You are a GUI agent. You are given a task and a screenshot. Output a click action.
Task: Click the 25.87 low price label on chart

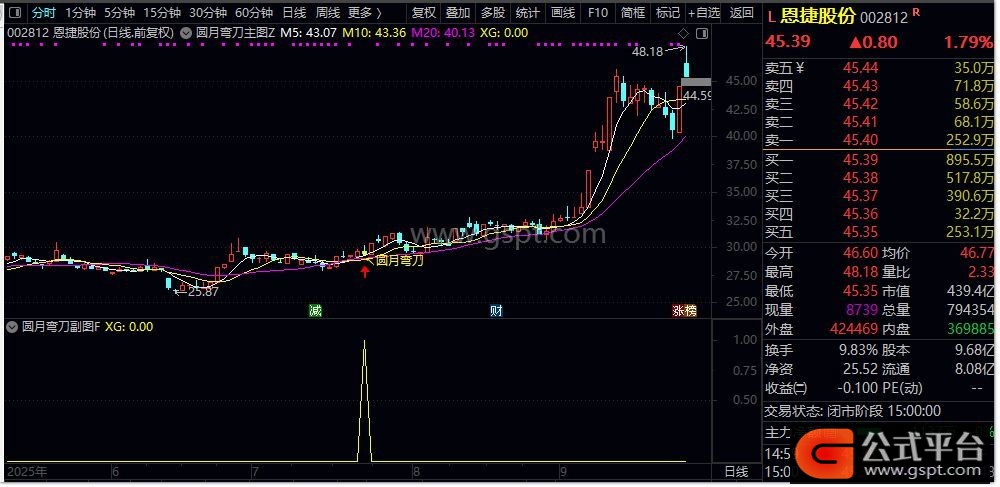coord(204,292)
